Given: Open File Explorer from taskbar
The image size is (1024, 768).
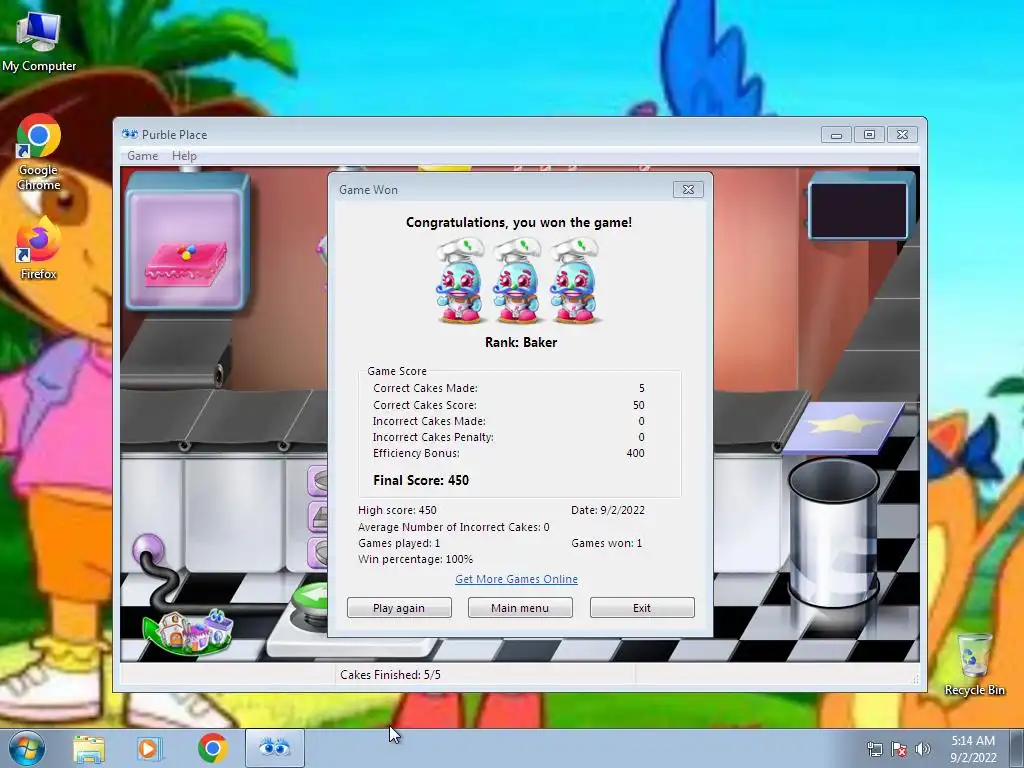Looking at the screenshot, I should click(x=89, y=748).
